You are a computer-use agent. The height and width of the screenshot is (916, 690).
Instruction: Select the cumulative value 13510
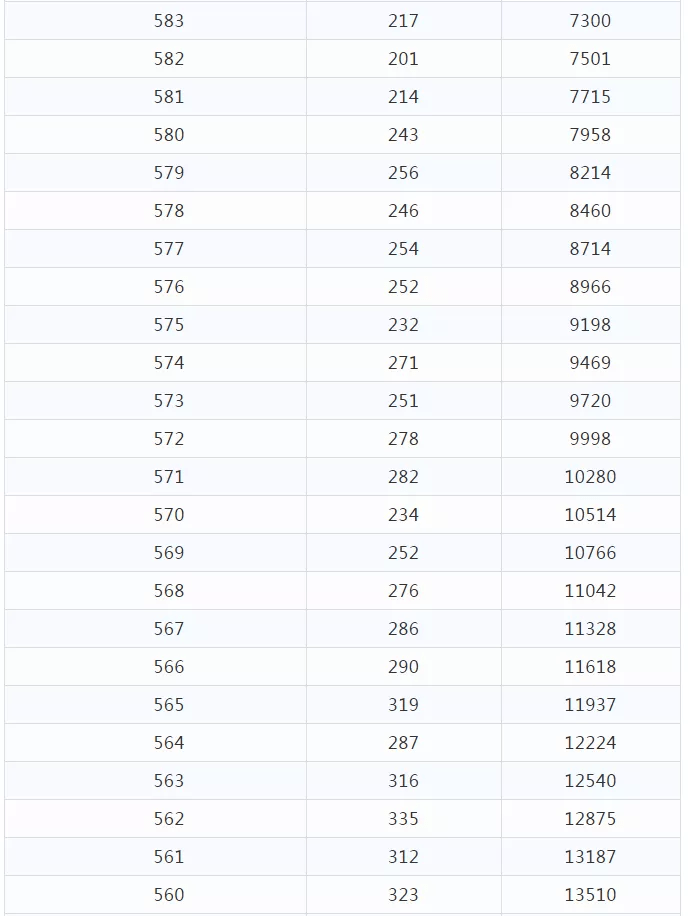[x=590, y=894]
